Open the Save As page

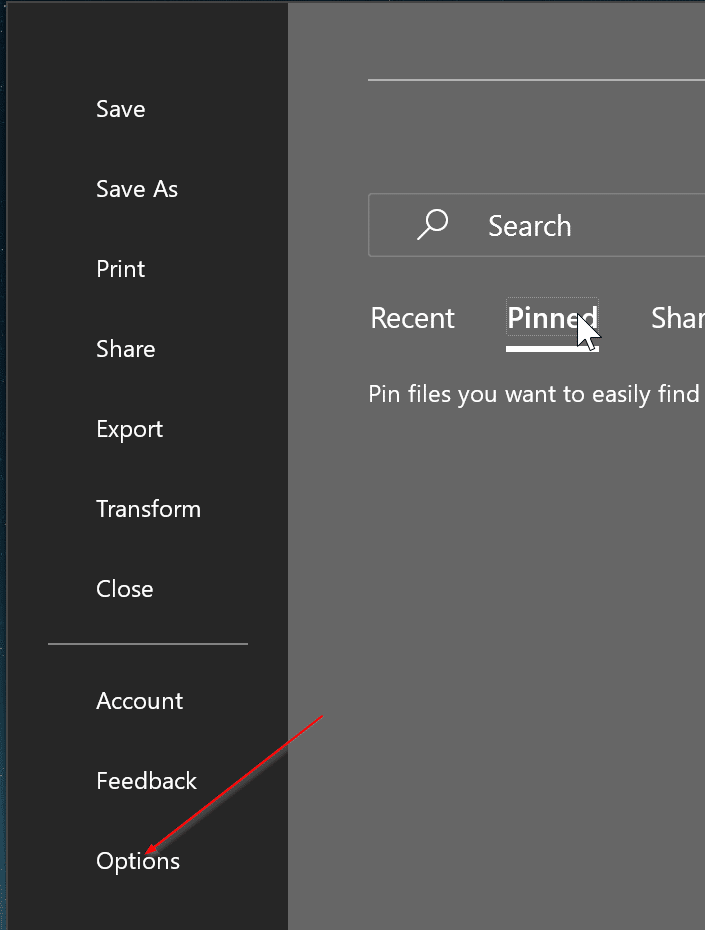click(x=137, y=188)
